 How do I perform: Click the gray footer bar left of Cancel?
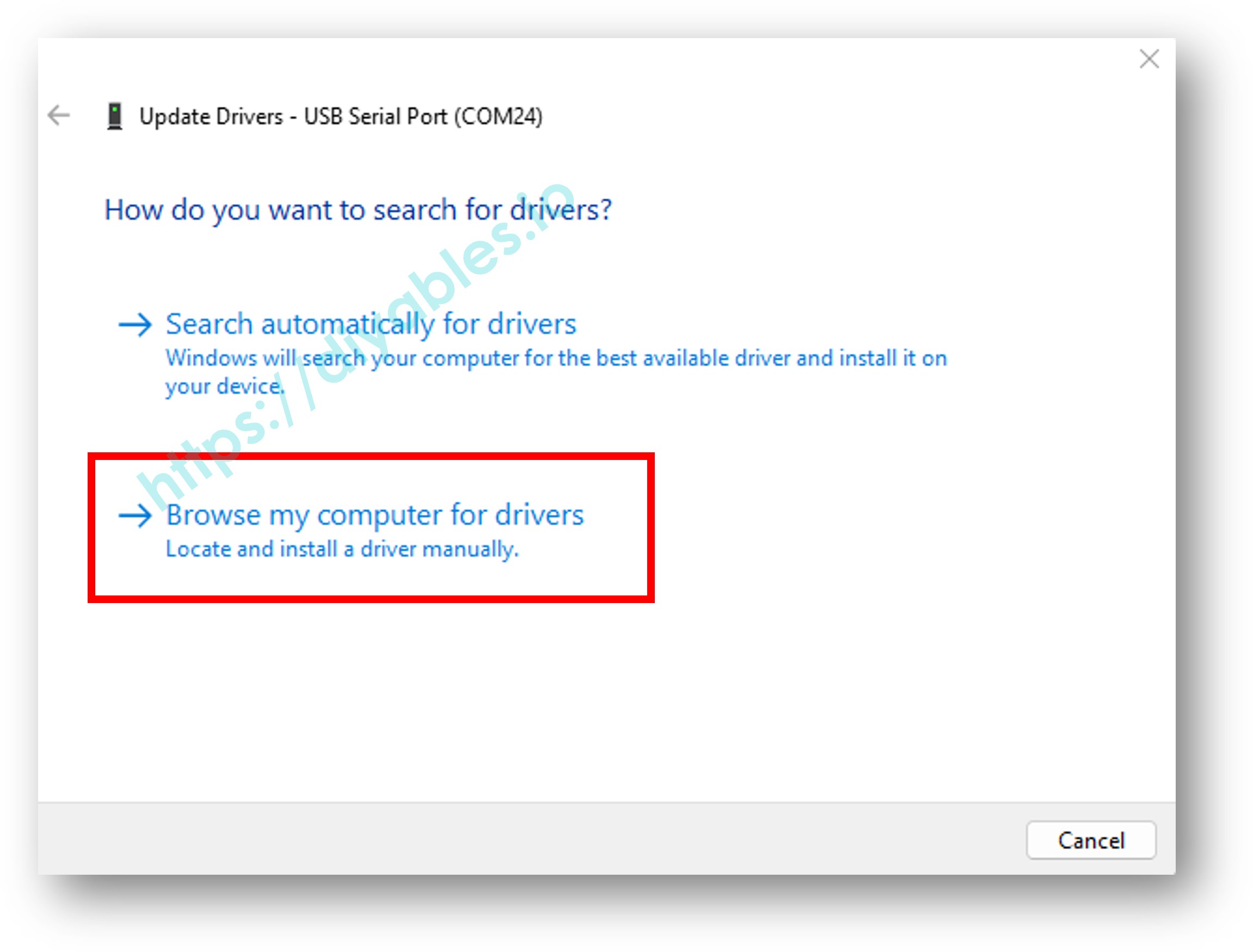[x=510, y=839]
